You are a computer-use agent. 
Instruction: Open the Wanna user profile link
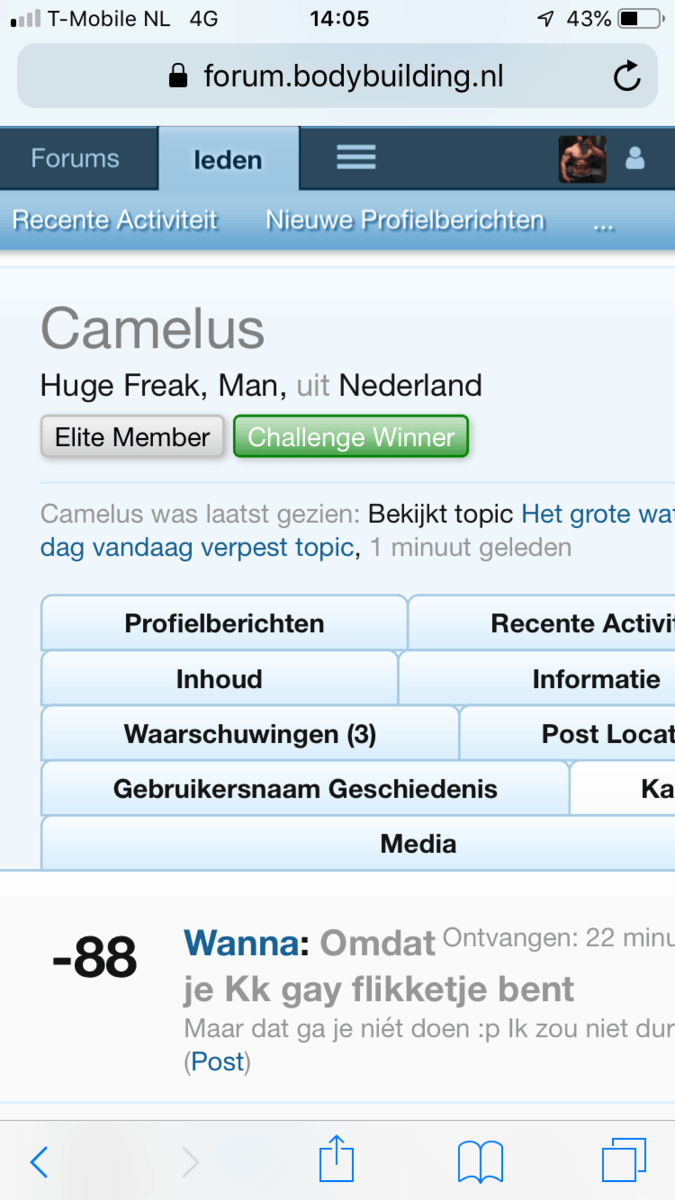[x=240, y=942]
